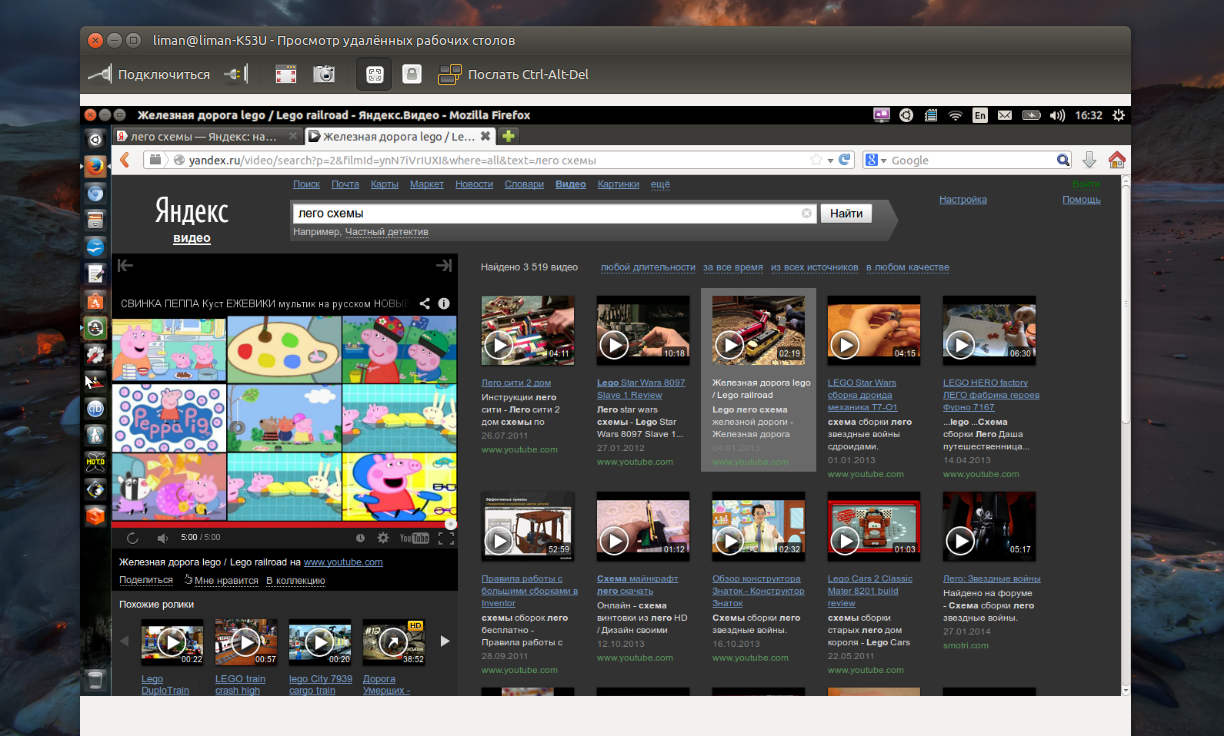Click the screenshot camera icon in viewer toolbar
1224x736 pixels.
[324, 74]
